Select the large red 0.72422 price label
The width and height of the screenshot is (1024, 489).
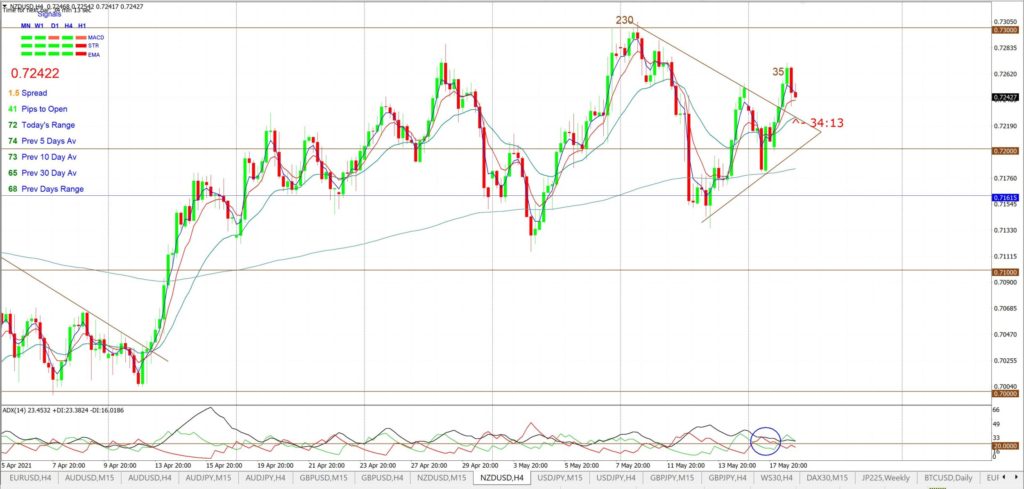[x=35, y=73]
